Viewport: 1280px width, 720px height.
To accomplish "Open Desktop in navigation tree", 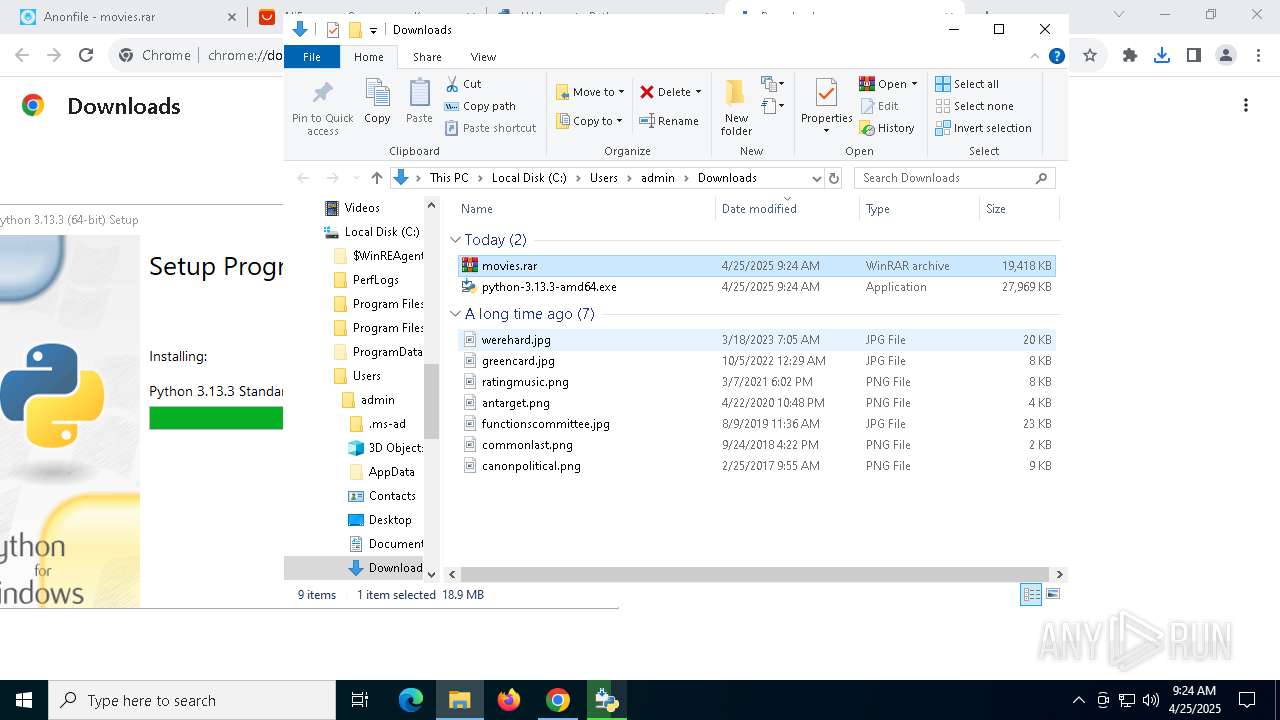I will coord(389,520).
